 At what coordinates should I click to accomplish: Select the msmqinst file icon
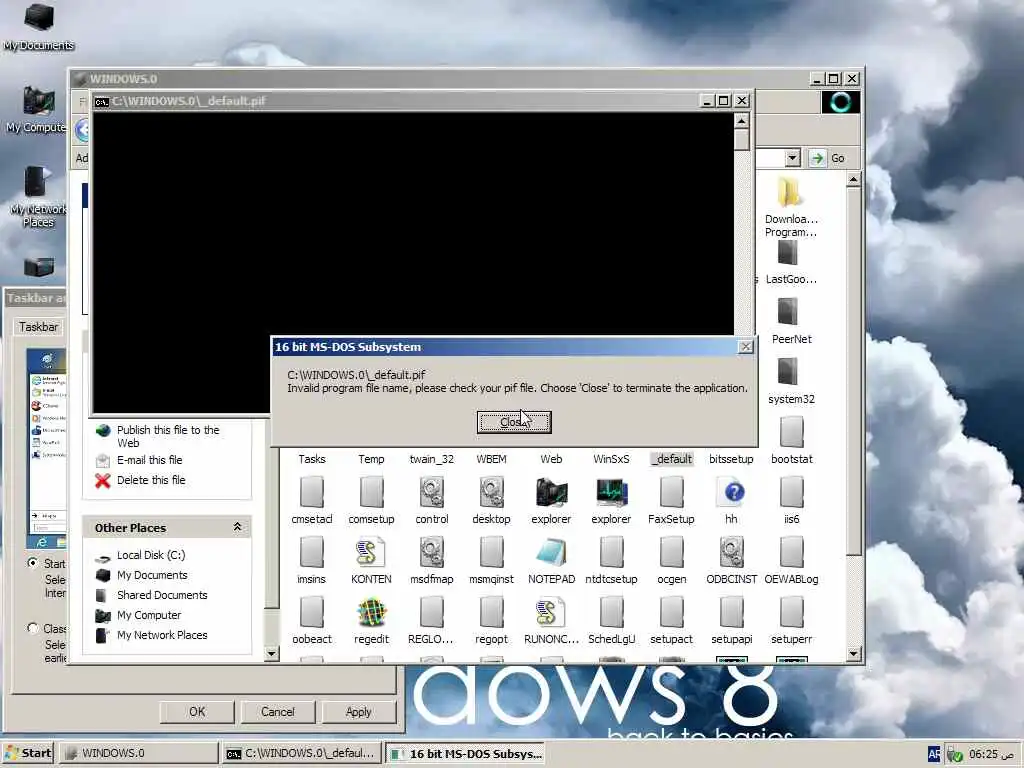491,552
